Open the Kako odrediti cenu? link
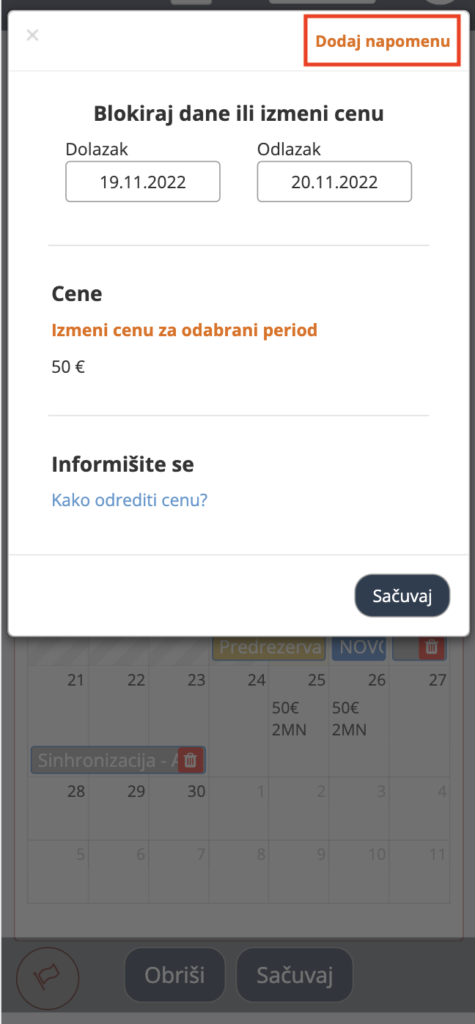The image size is (475, 1024). point(129,501)
